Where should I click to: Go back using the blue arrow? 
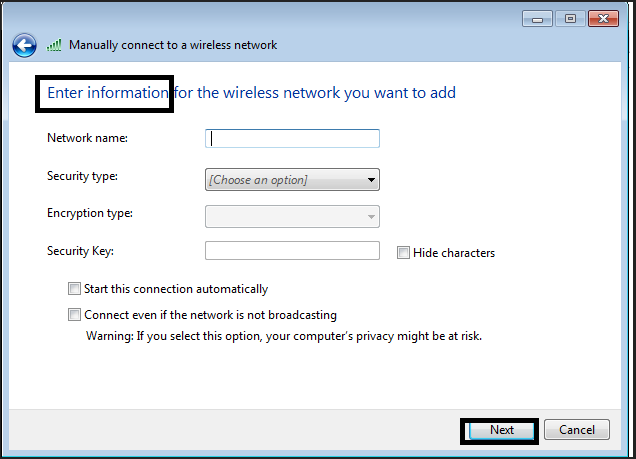[x=25, y=45]
